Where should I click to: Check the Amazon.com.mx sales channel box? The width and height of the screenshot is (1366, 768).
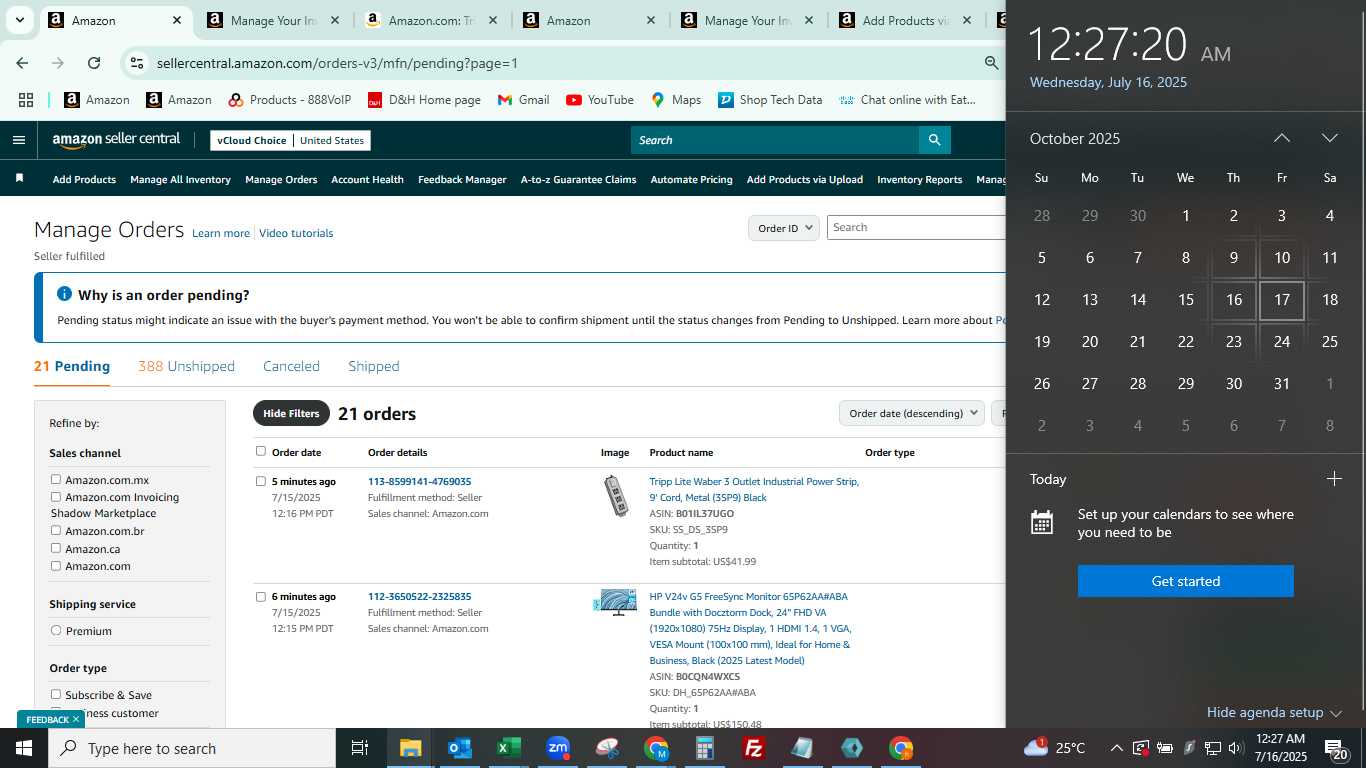point(56,480)
